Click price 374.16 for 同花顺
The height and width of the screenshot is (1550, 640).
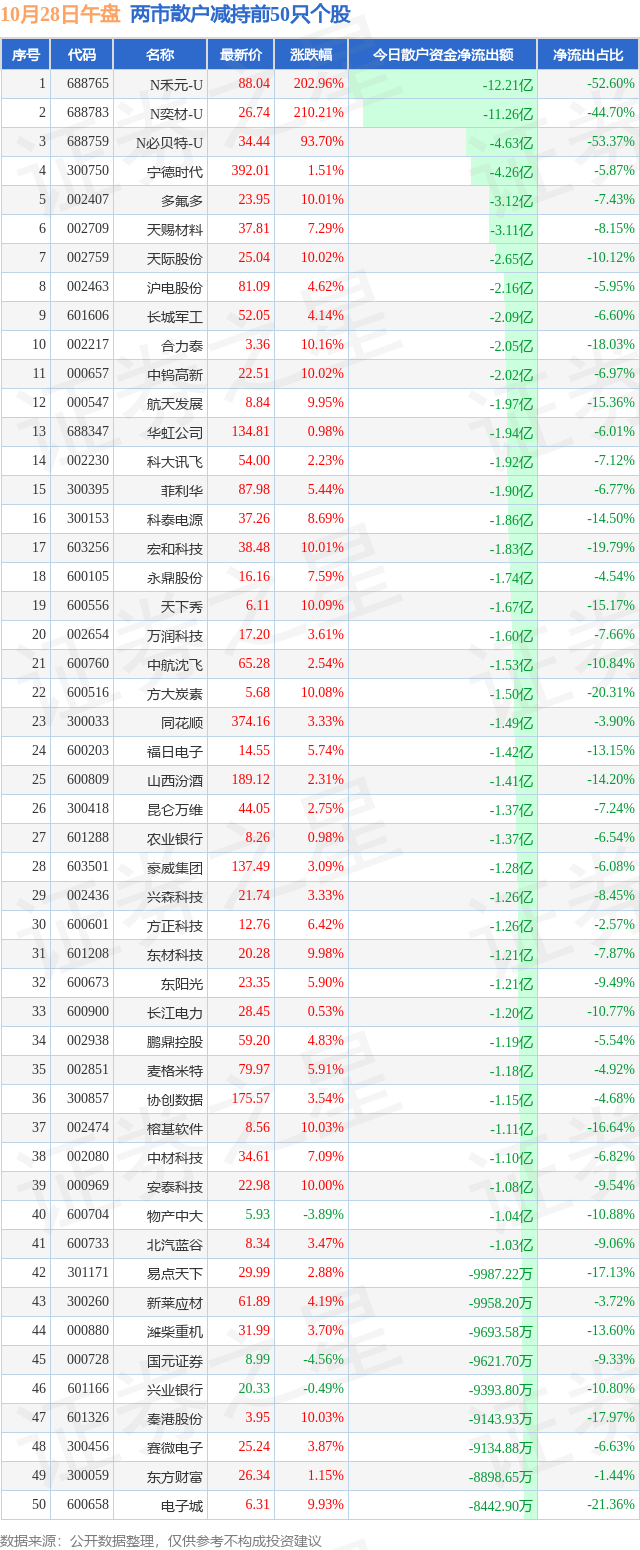click(250, 722)
